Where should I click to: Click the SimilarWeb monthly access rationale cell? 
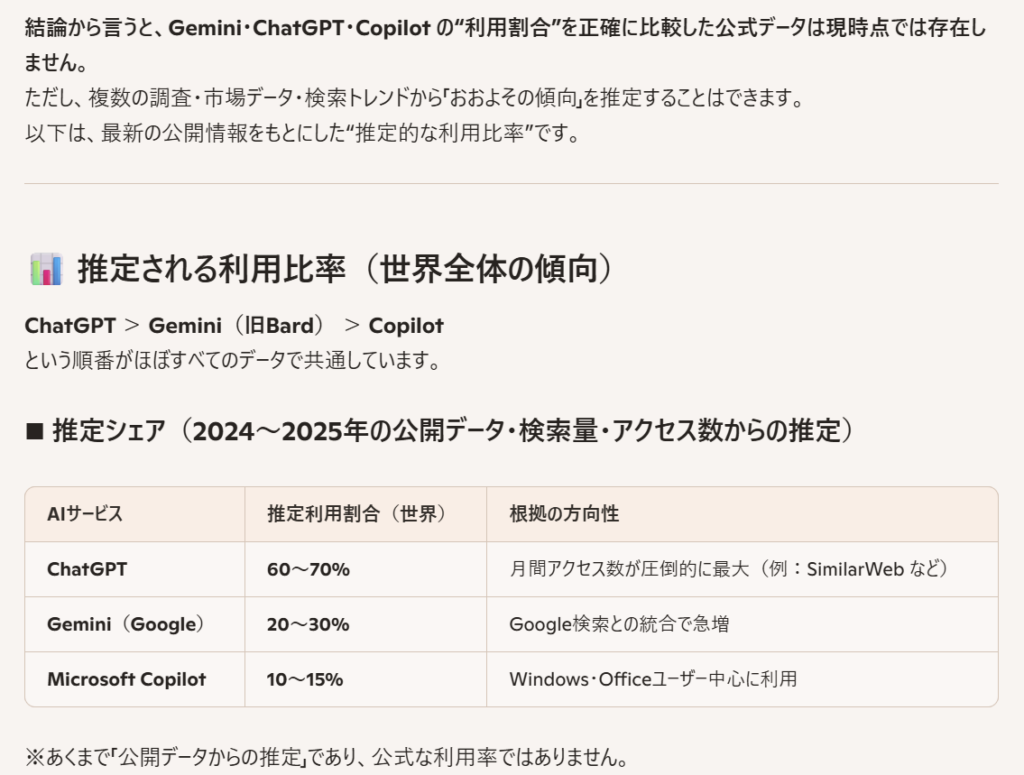[x=729, y=569]
